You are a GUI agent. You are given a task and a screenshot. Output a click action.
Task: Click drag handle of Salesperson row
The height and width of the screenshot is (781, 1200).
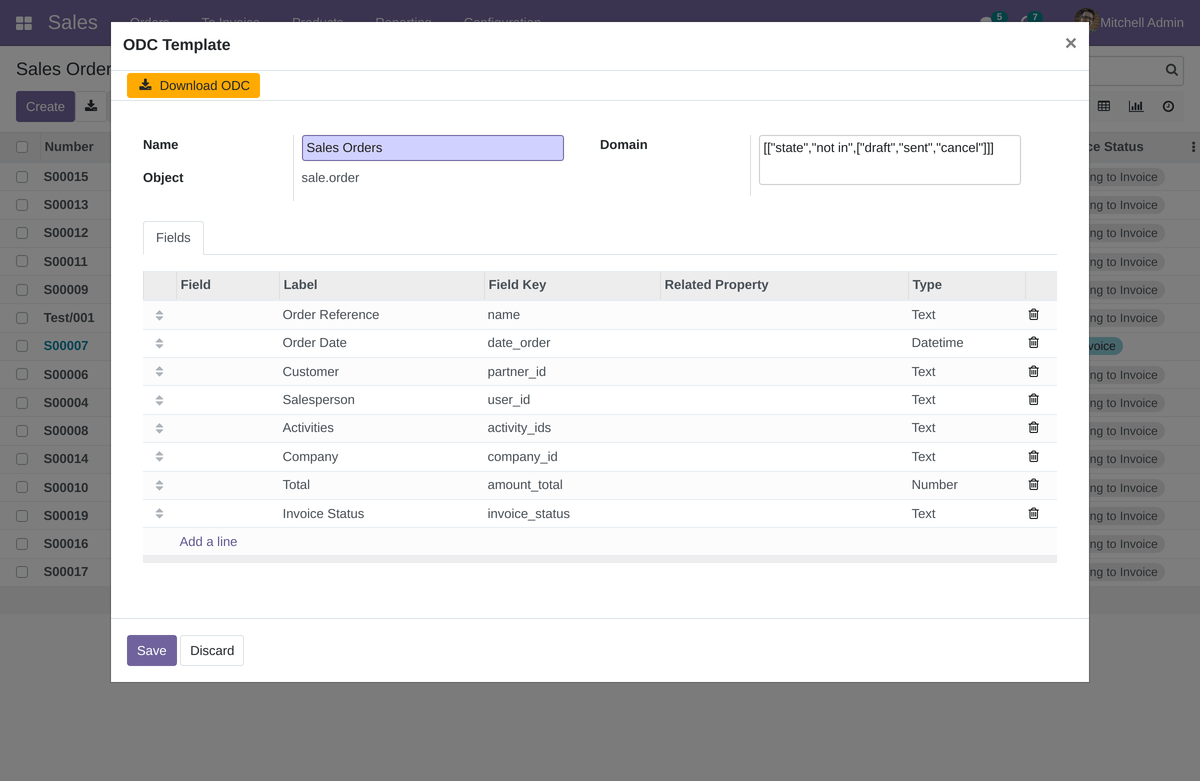click(x=159, y=400)
